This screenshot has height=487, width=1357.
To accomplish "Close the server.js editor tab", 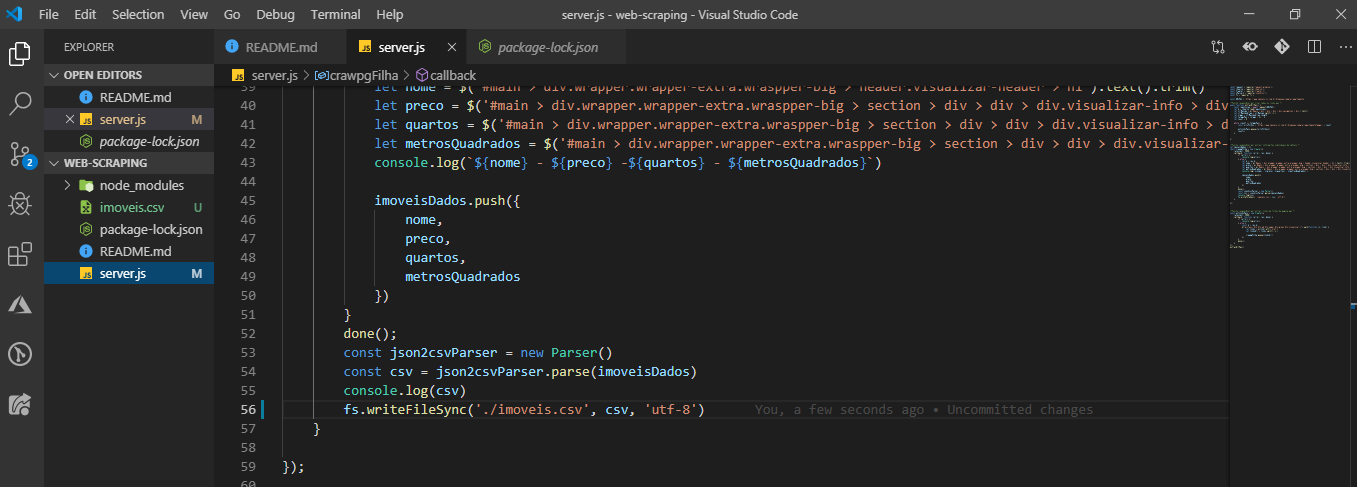I will coord(452,47).
